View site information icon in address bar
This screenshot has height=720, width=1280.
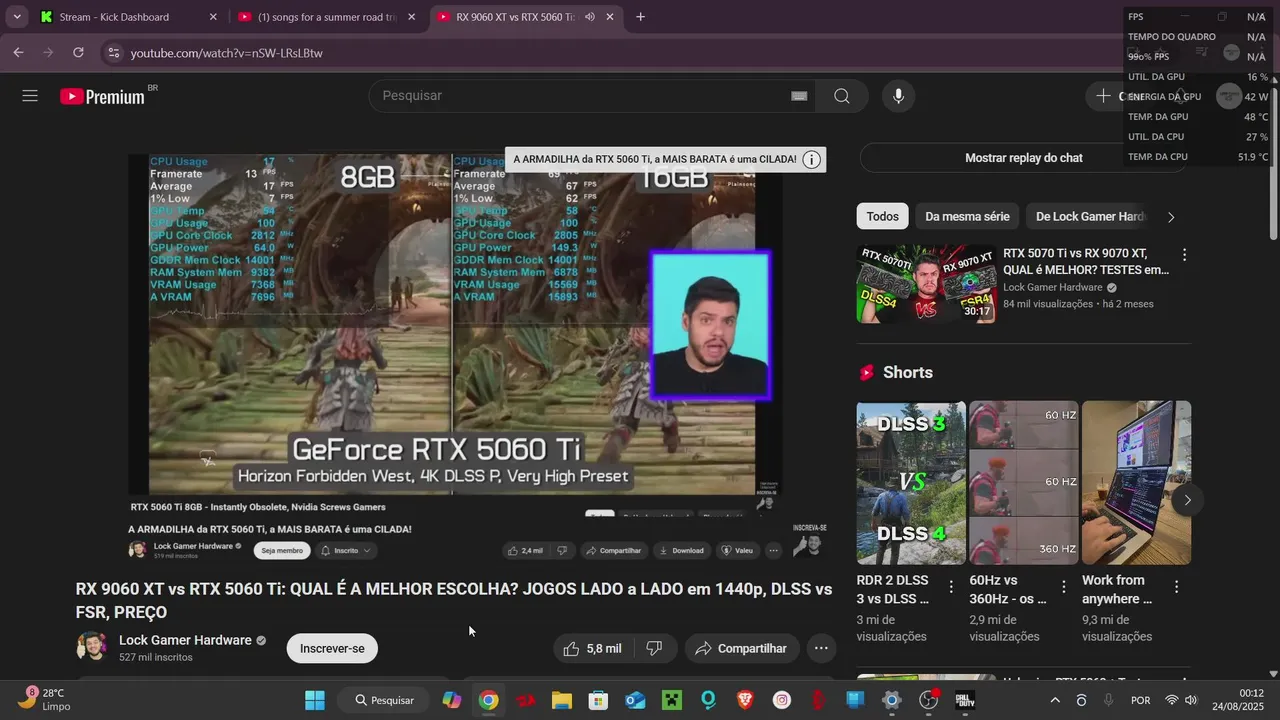click(x=113, y=53)
